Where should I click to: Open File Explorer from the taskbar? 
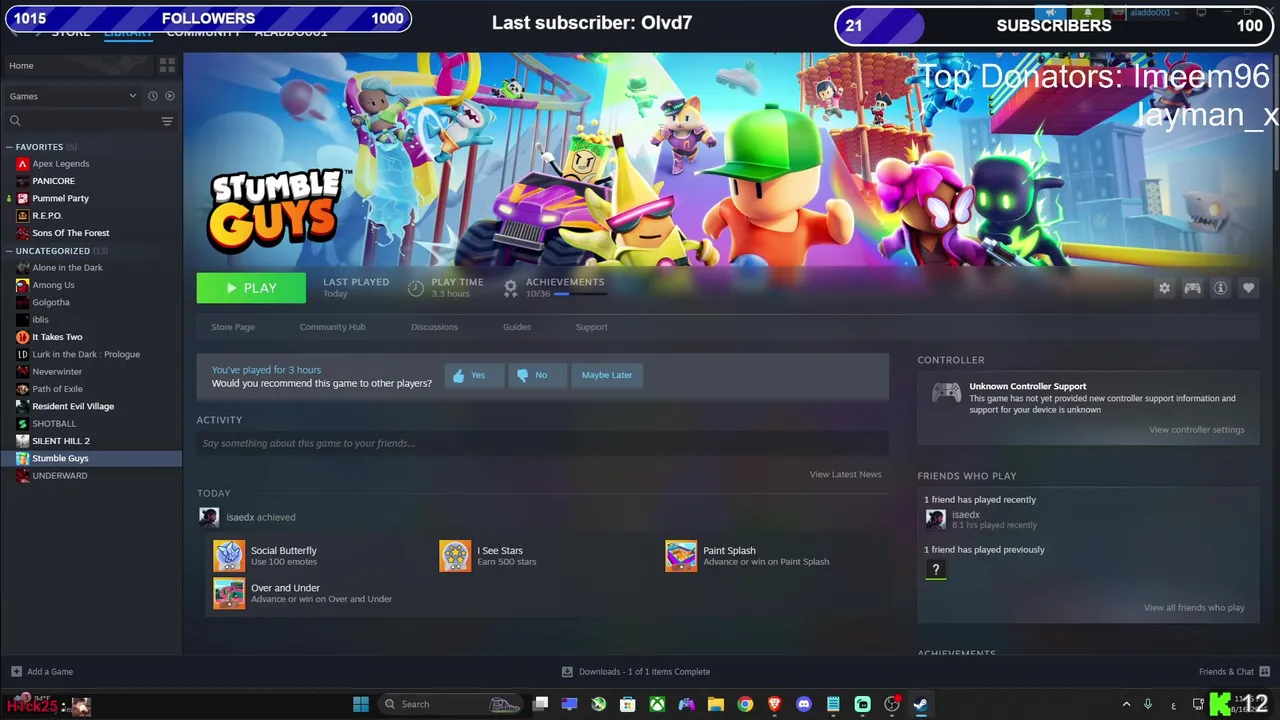tap(716, 704)
